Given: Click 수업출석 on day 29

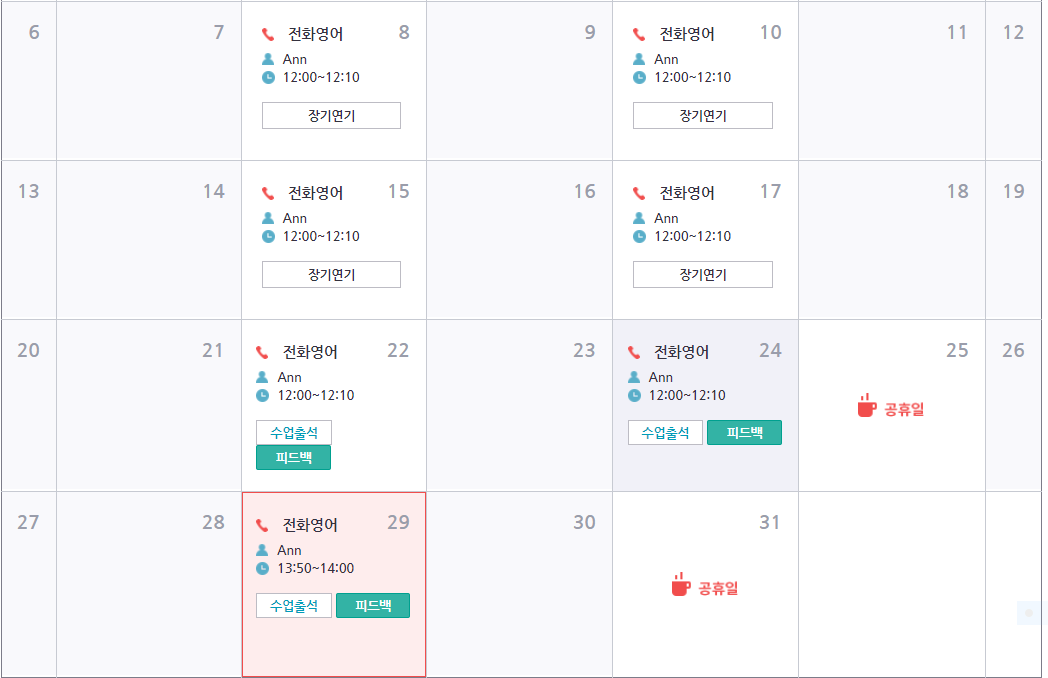Looking at the screenshot, I should 294,606.
